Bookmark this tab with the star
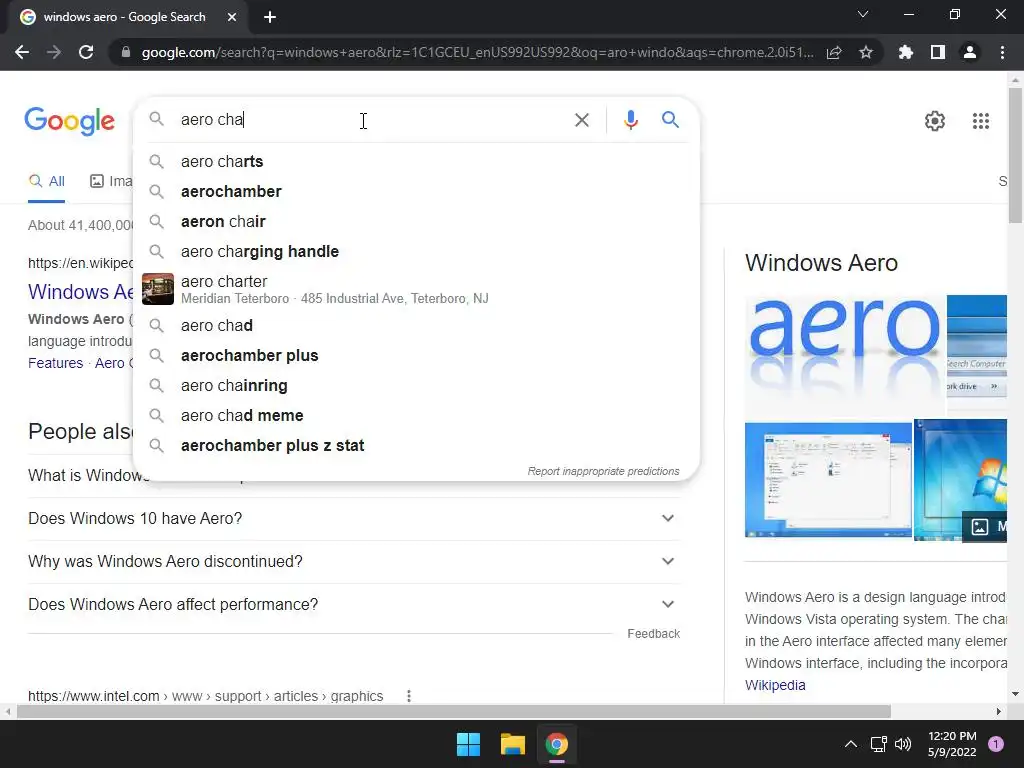1024x768 pixels. coord(866,52)
